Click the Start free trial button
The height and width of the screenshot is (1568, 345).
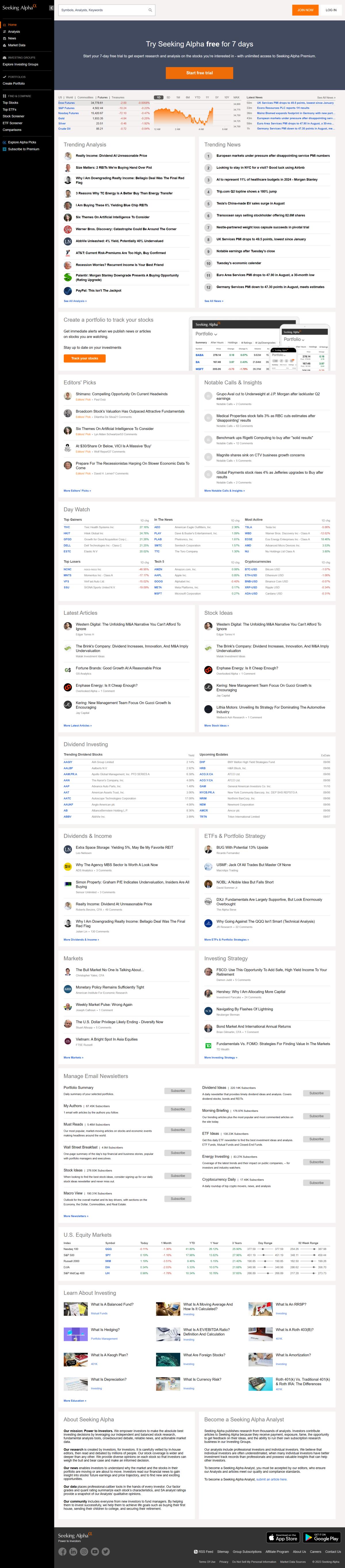(200, 73)
